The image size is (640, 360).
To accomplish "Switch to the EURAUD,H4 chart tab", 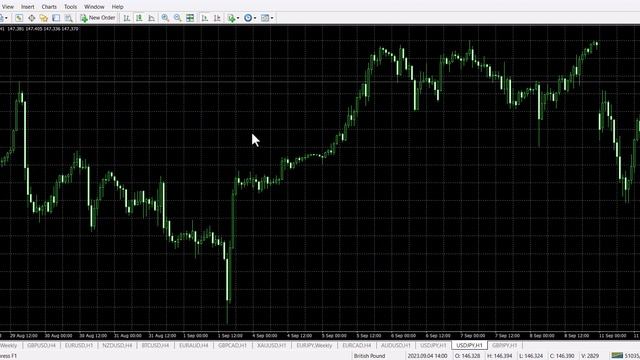I will click(x=194, y=345).
